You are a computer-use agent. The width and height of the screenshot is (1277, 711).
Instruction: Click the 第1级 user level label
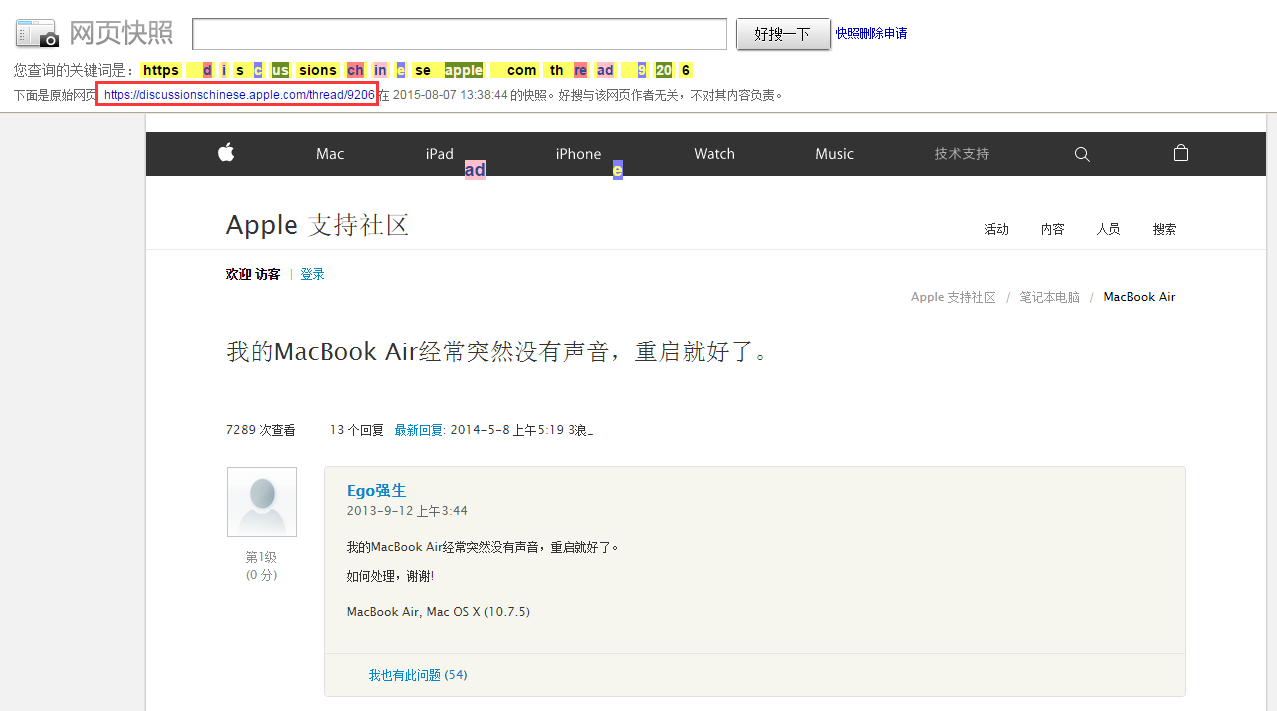(261, 557)
